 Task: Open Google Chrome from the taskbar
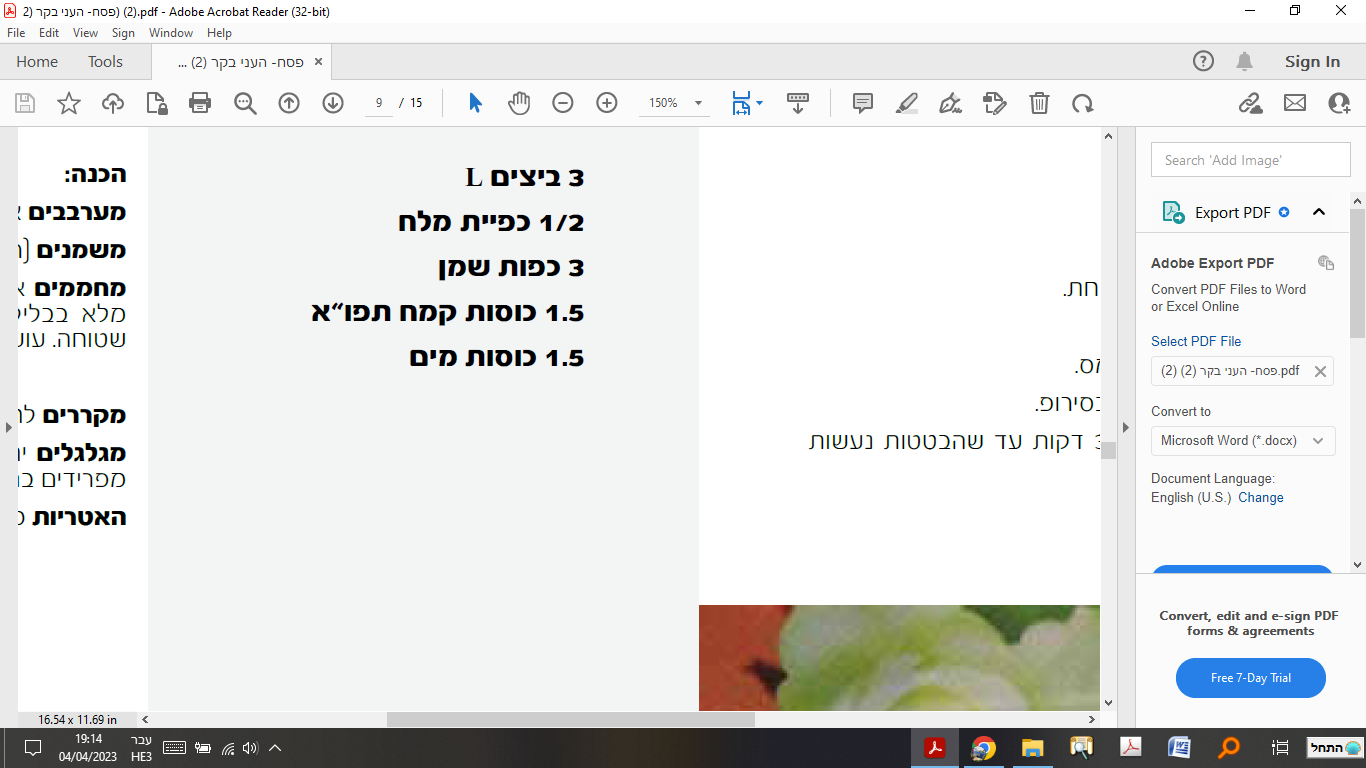[x=984, y=748]
